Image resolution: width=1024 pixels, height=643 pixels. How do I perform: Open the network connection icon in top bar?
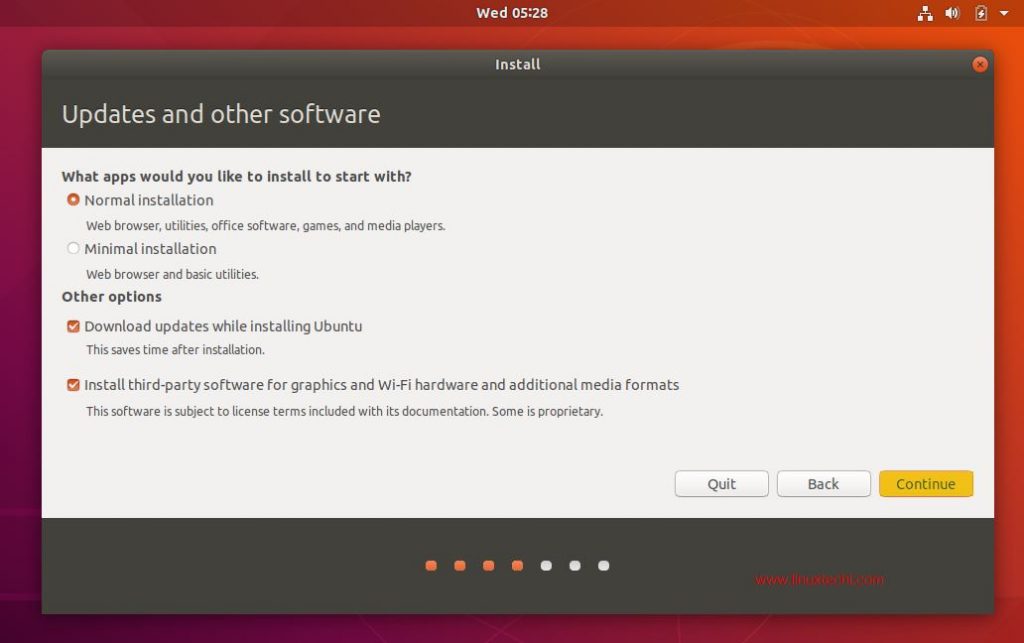tap(925, 13)
